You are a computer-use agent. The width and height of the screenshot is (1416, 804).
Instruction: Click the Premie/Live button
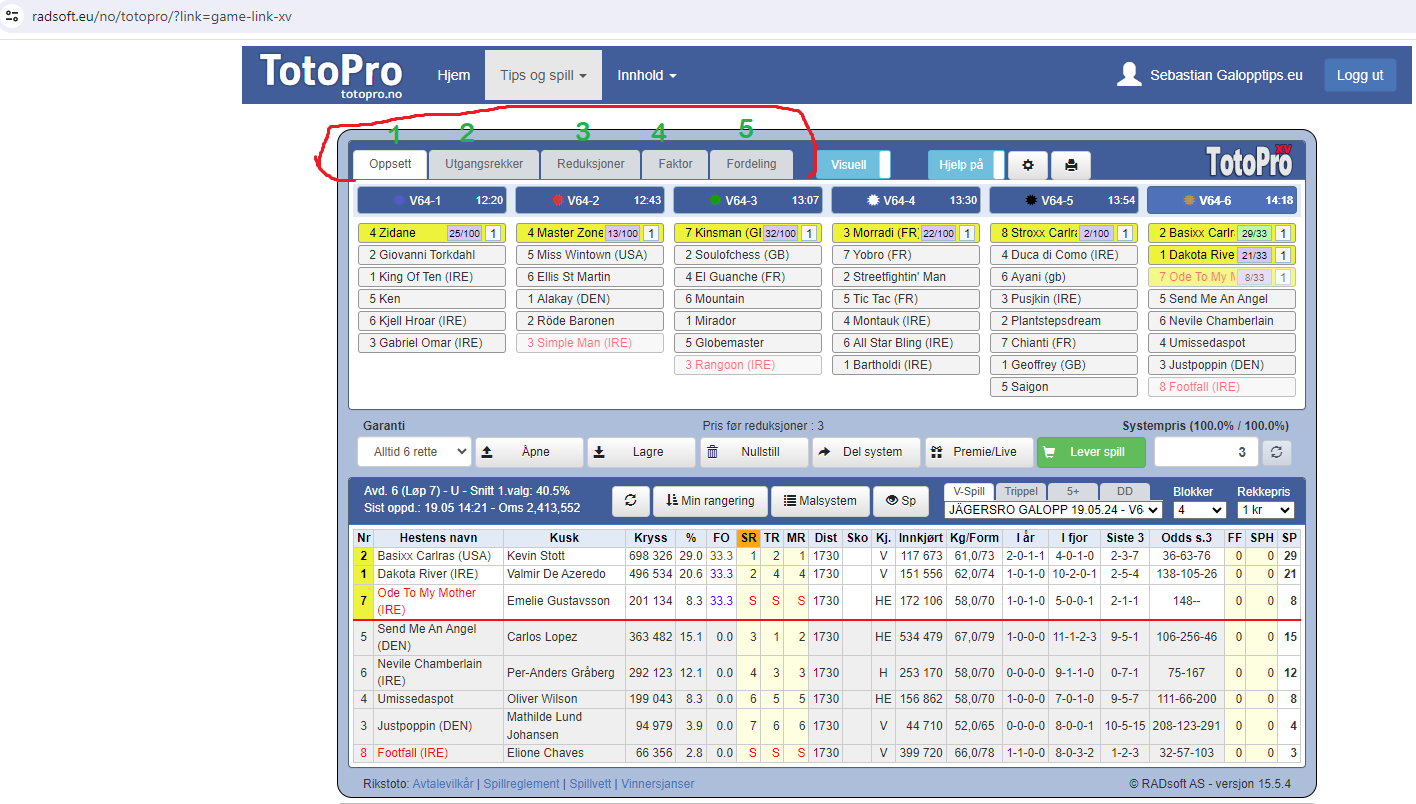click(978, 452)
